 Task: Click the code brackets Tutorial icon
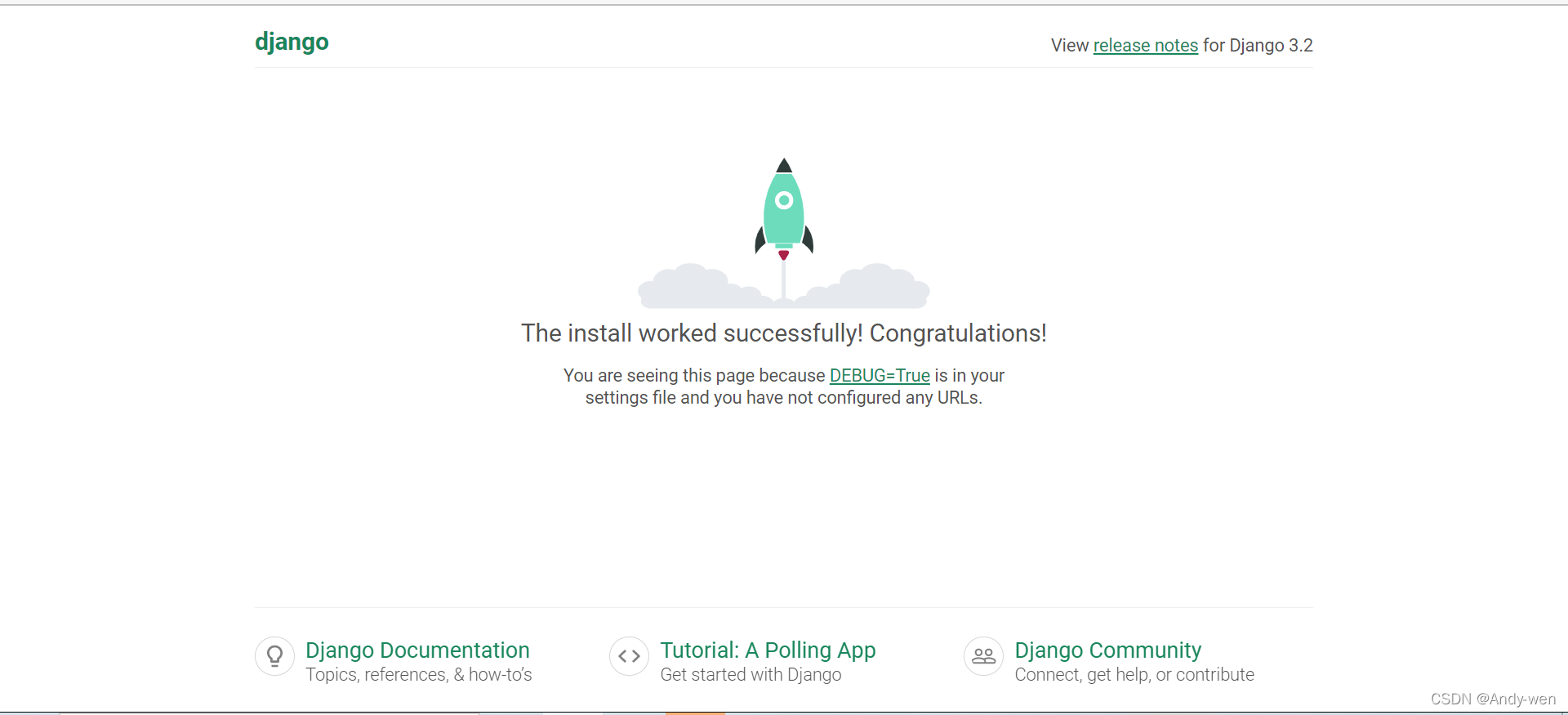(630, 656)
